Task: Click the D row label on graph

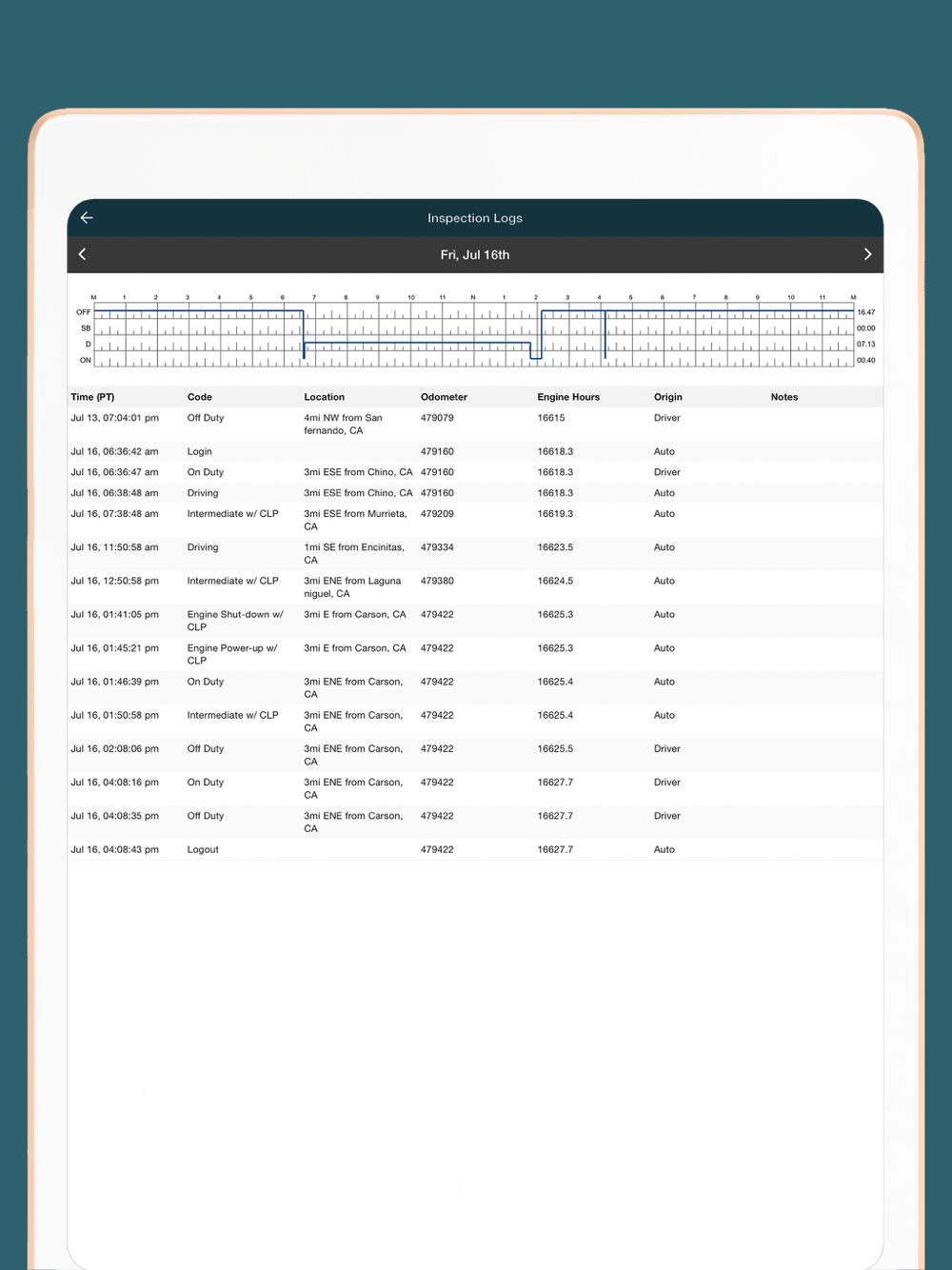Action: tap(89, 344)
